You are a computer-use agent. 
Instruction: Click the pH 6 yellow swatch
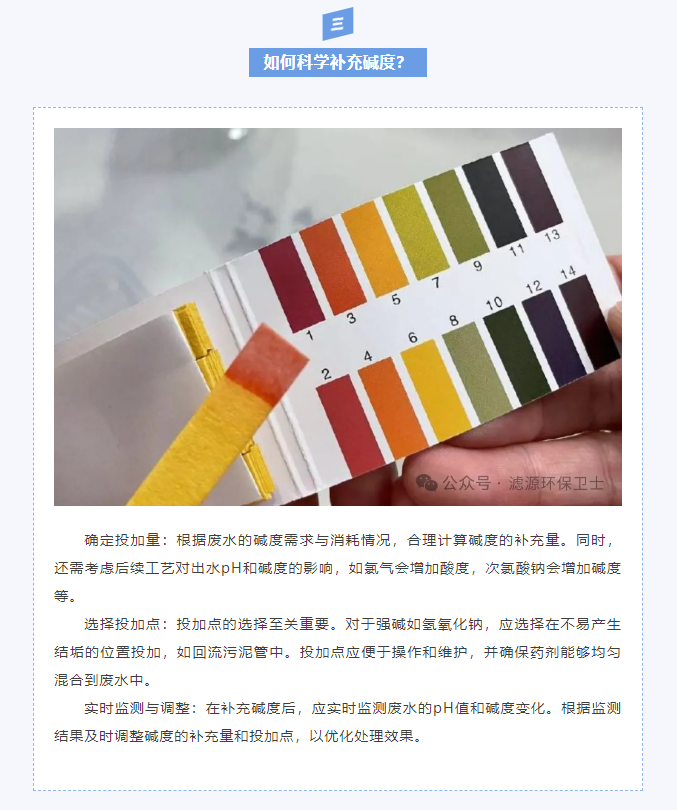pos(436,391)
